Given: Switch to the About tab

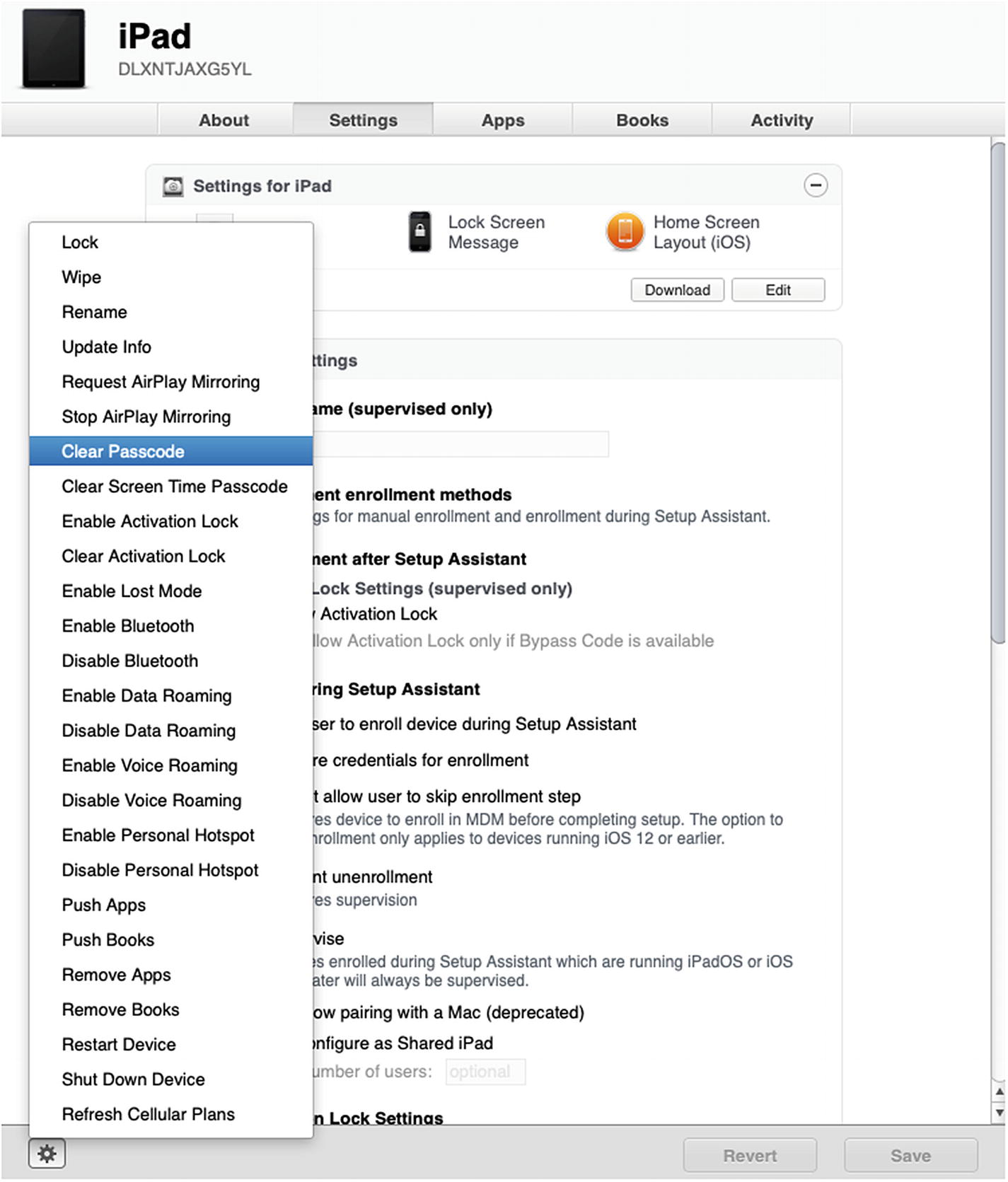Looking at the screenshot, I should click(x=224, y=120).
